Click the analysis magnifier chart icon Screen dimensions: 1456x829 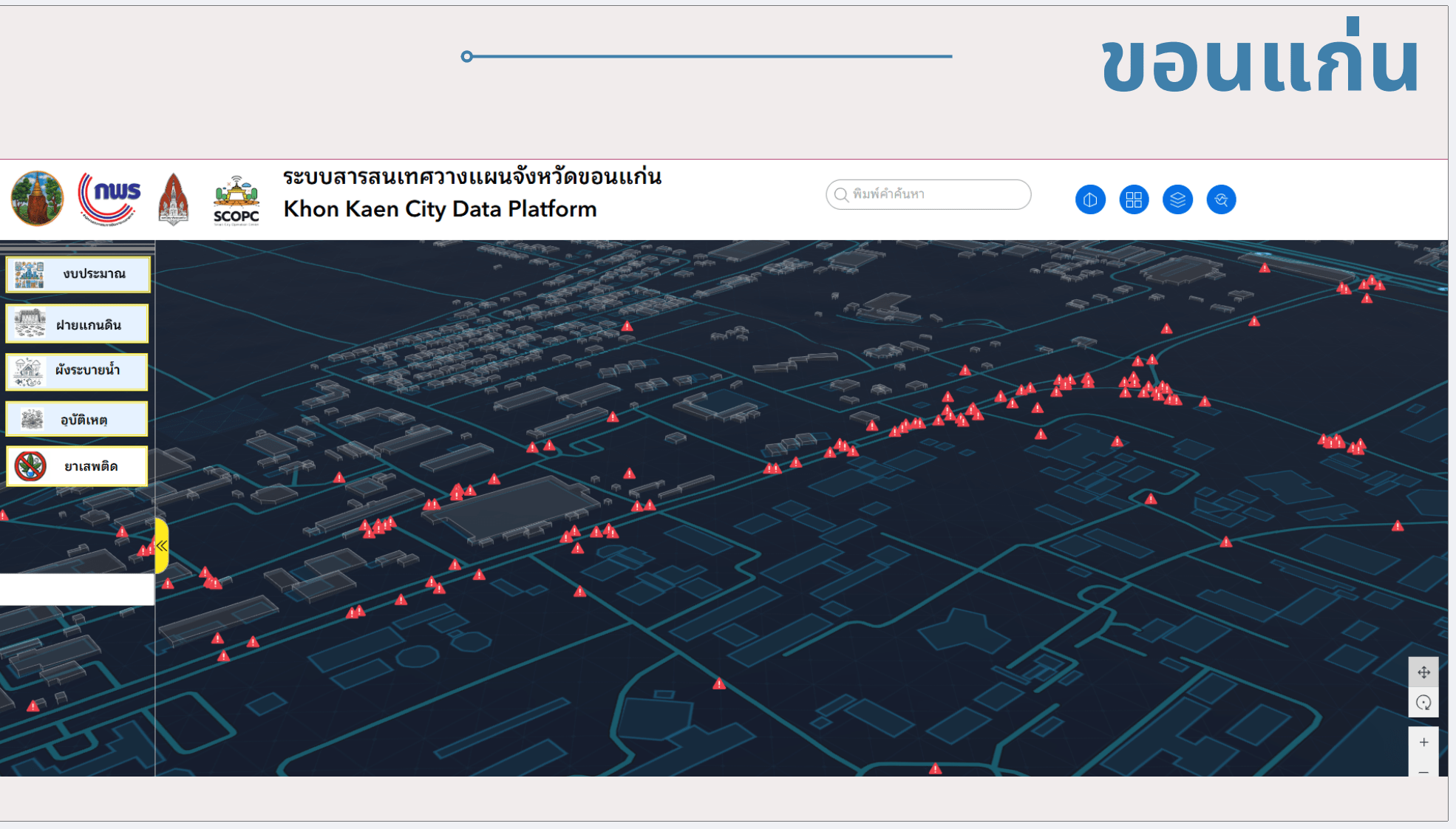(1221, 199)
